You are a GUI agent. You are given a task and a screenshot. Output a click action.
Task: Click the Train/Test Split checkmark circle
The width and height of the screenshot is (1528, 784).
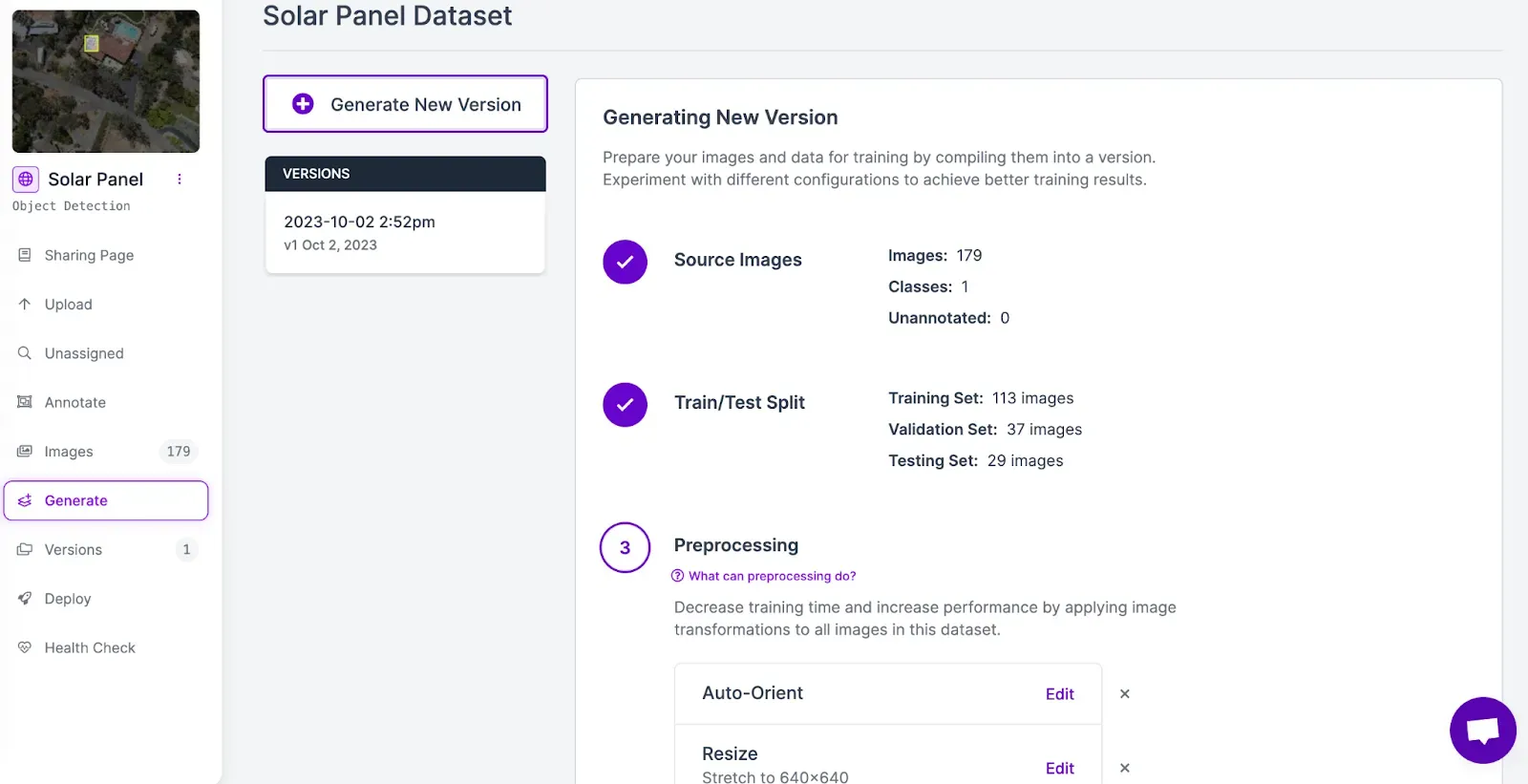[626, 405]
